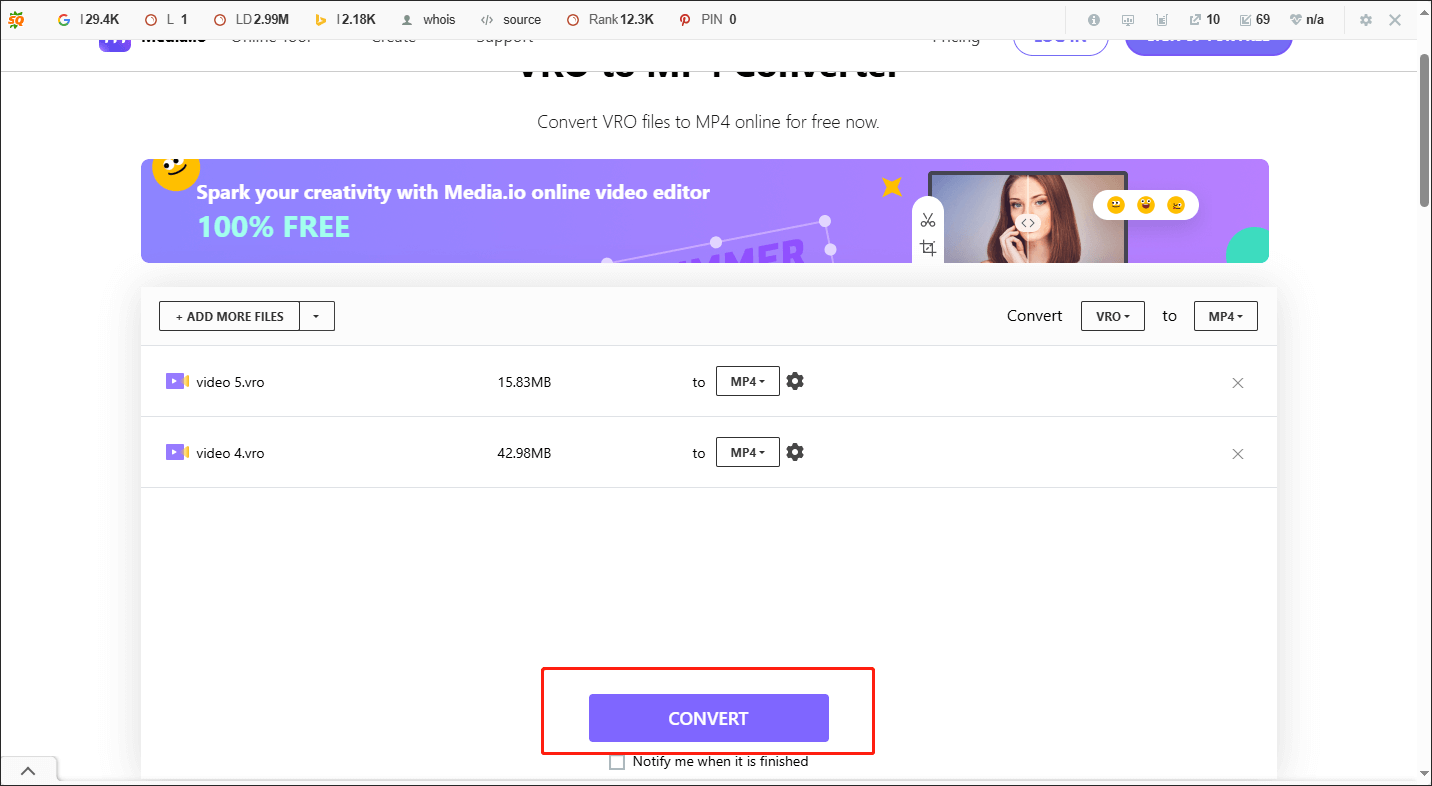Open the Rank 12.3K stat
The width and height of the screenshot is (1432, 786).
[610, 19]
